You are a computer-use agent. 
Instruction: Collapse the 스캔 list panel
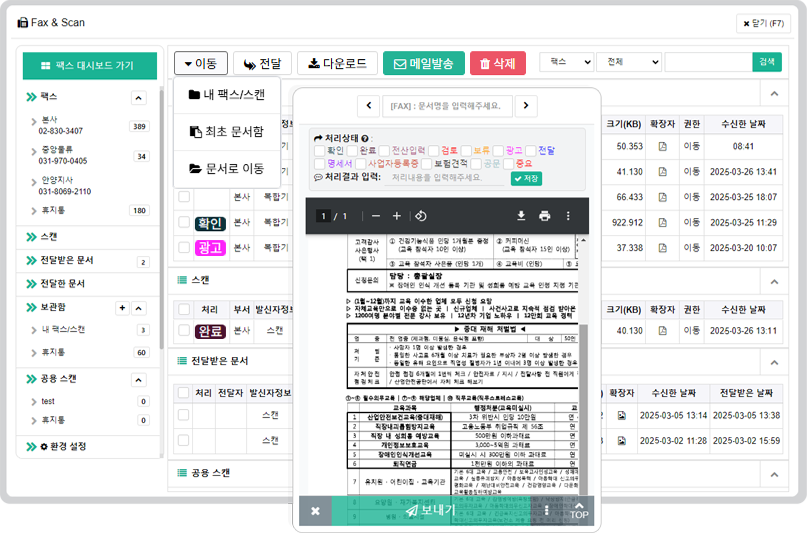point(774,282)
